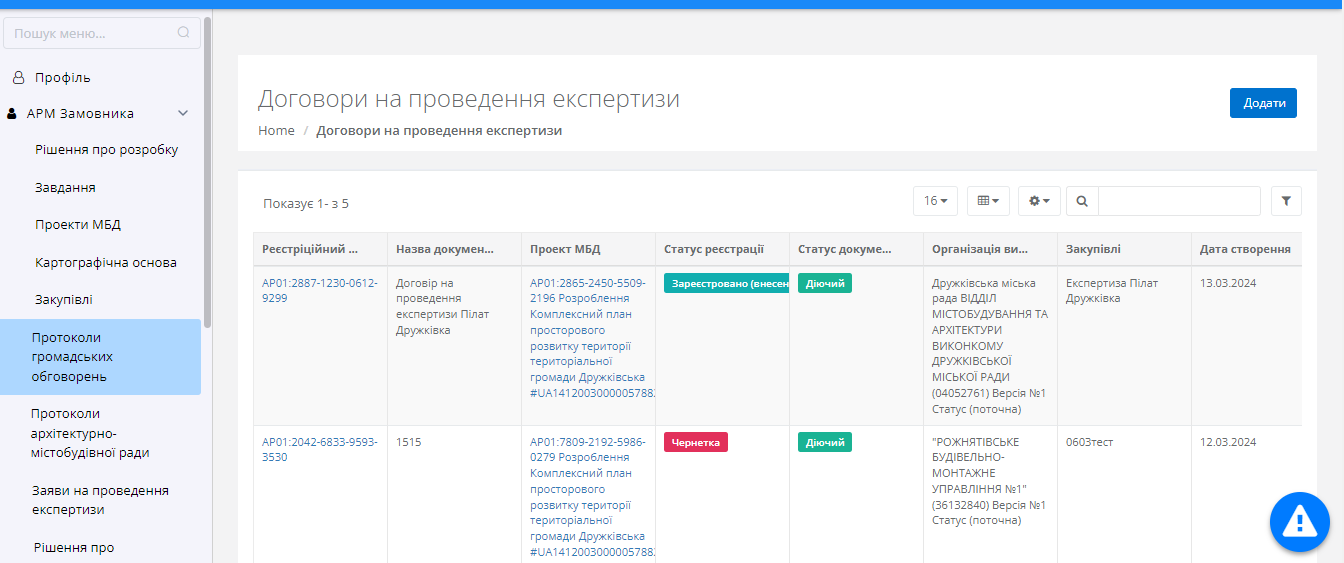Open the table columns view dropdown
The height and width of the screenshot is (563, 1344).
coord(988,201)
